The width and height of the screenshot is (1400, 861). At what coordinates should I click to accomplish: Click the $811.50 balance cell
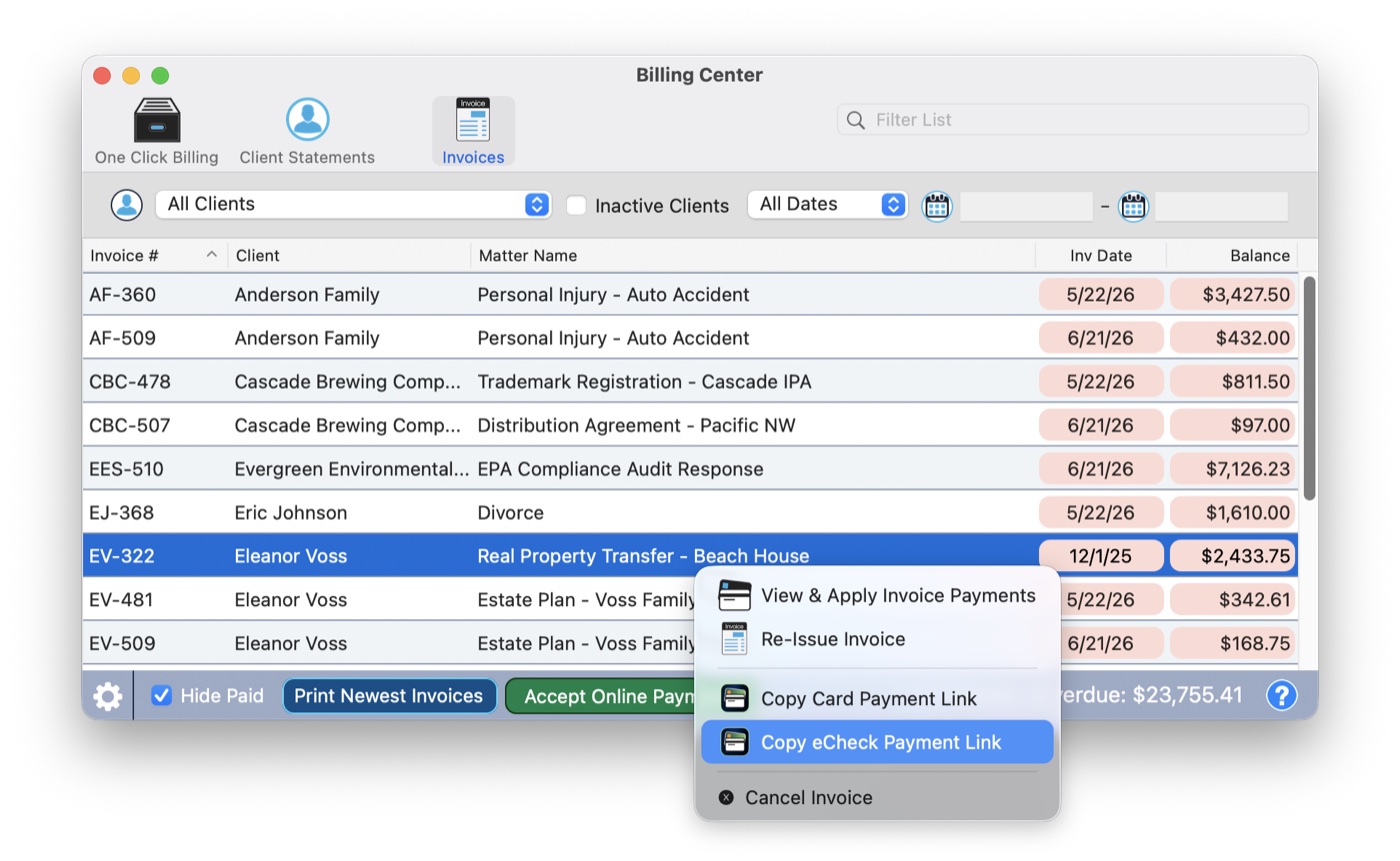point(1233,382)
